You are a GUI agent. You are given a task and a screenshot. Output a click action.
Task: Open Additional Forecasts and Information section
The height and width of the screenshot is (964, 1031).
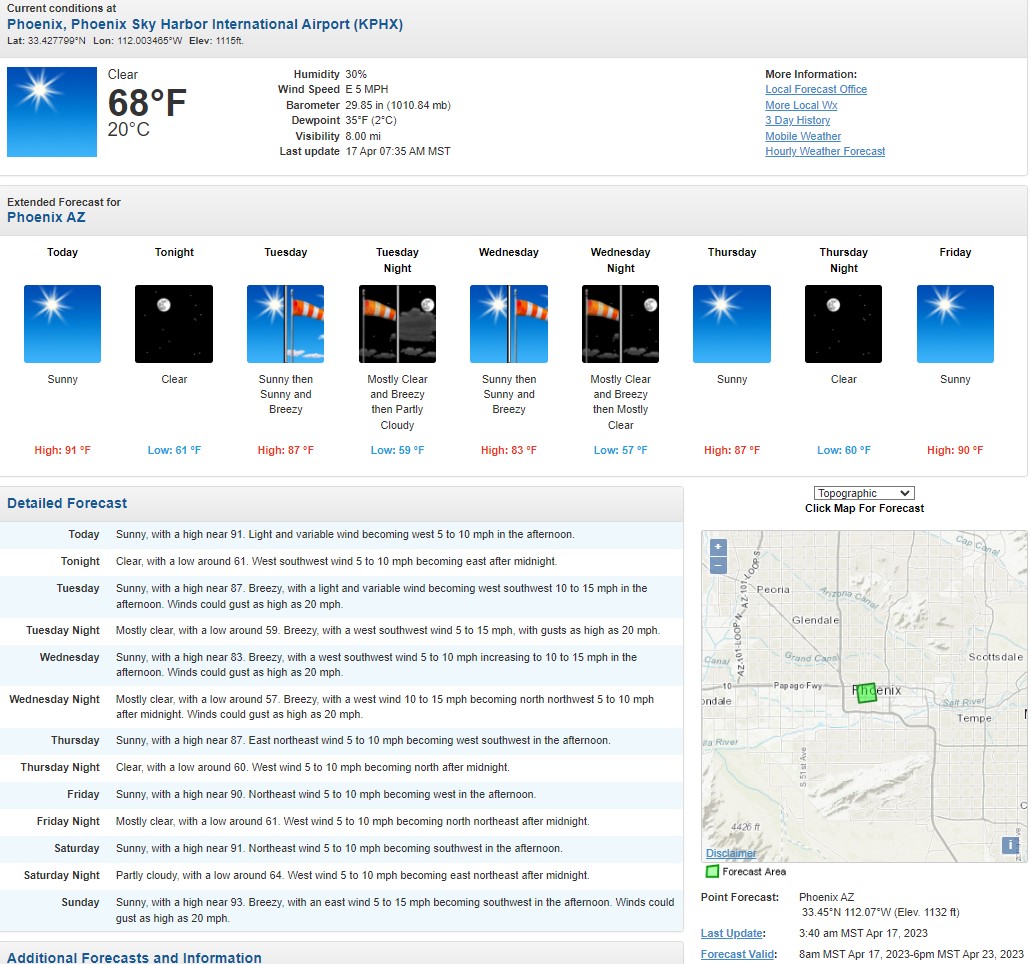[x=134, y=957]
